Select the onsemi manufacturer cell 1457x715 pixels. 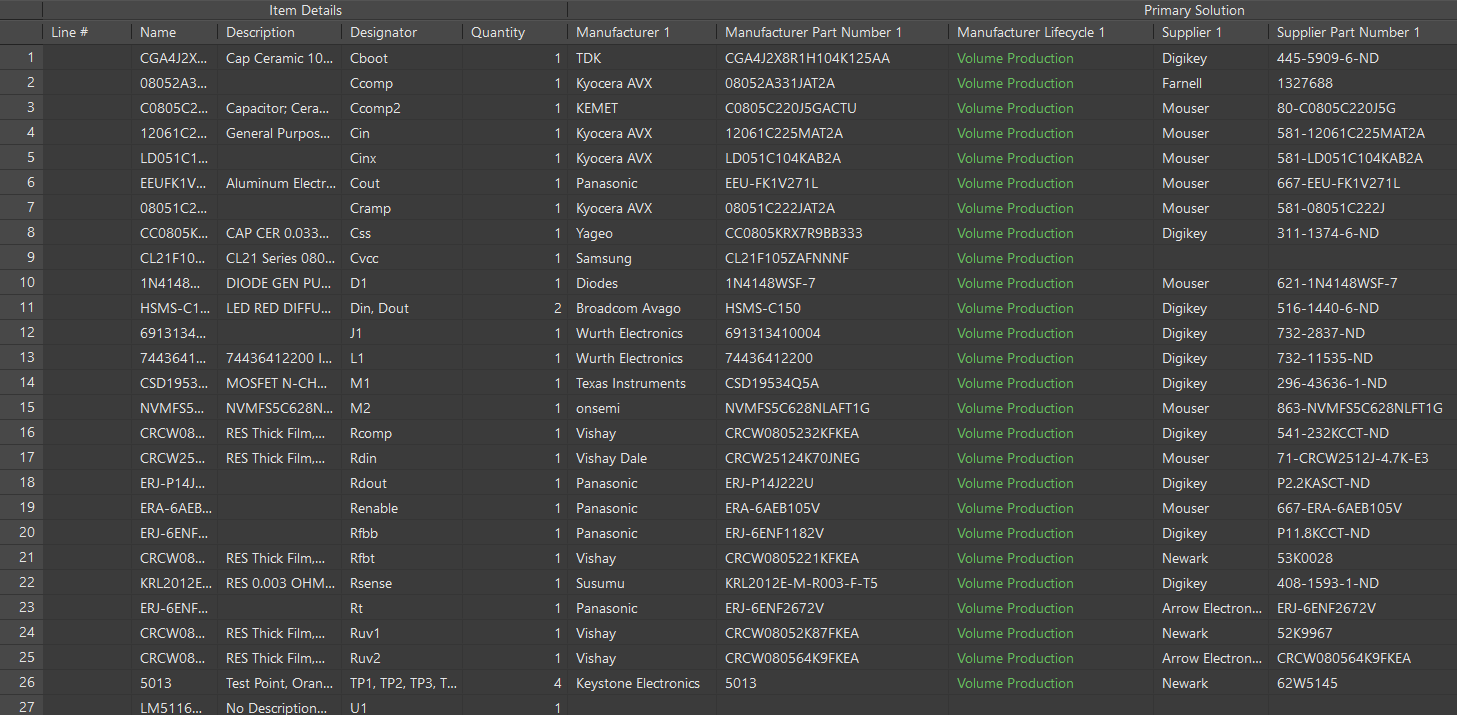pyautogui.click(x=642, y=408)
